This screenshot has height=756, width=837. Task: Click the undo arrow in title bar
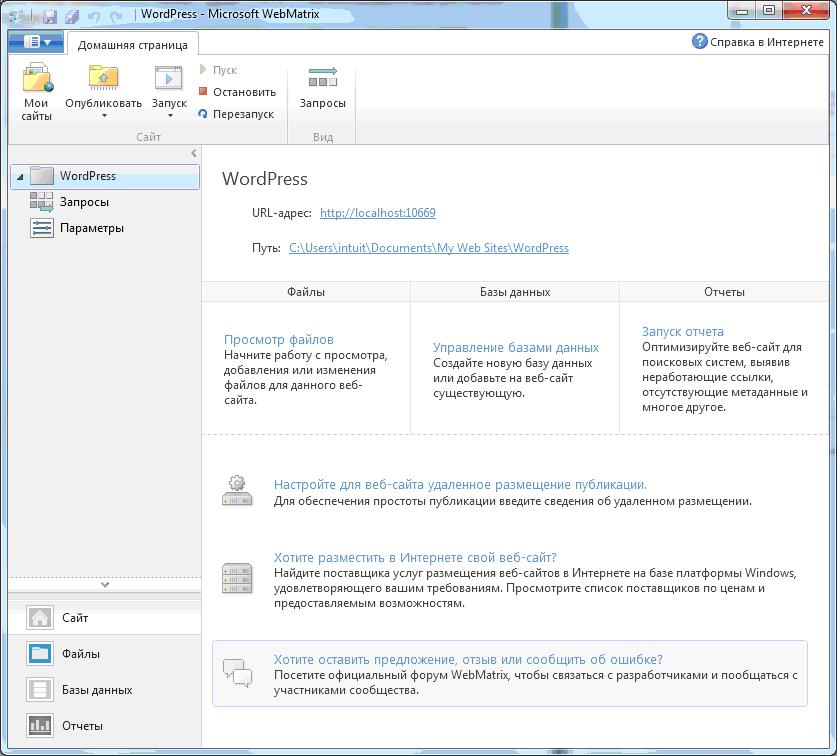(x=94, y=17)
